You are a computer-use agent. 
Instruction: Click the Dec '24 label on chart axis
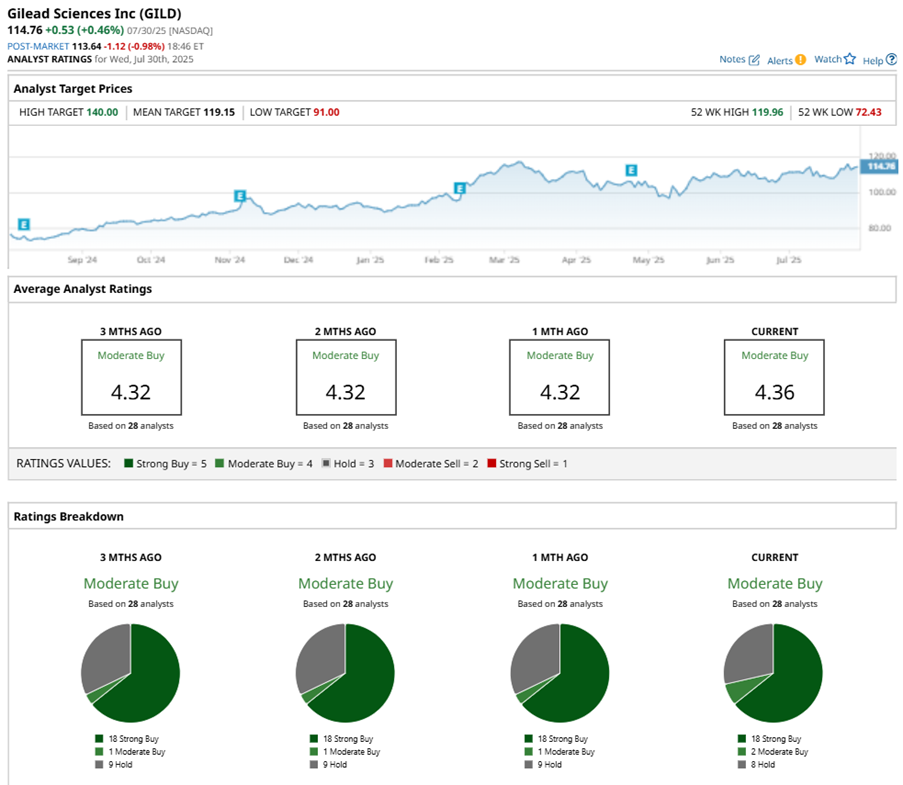298,260
